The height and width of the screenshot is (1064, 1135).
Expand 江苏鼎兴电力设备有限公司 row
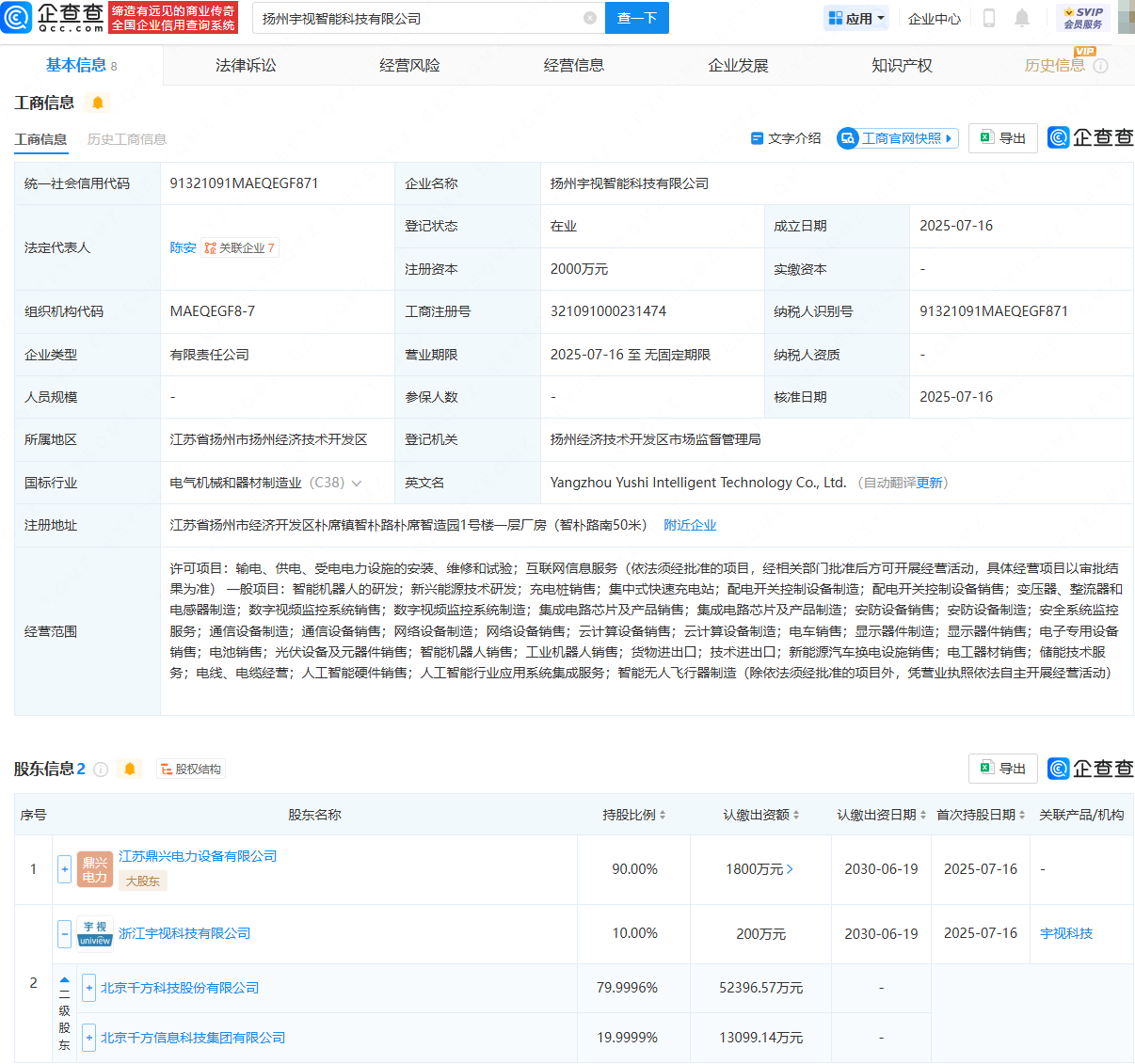(64, 869)
